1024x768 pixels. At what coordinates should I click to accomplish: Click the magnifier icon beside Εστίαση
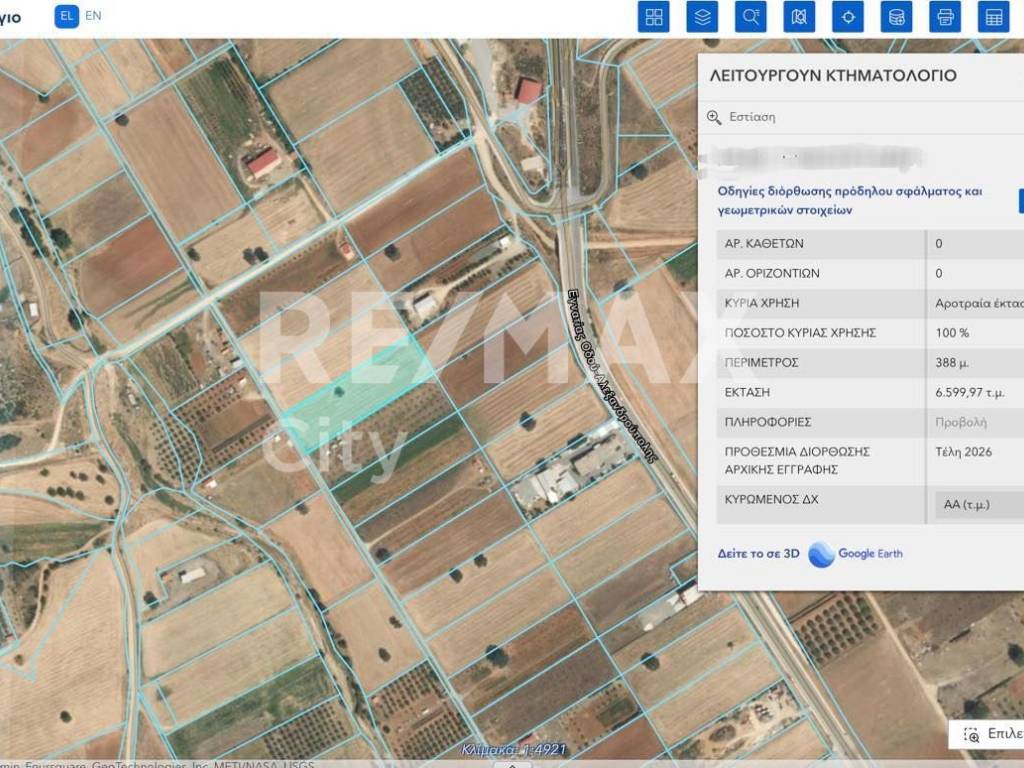coord(714,117)
